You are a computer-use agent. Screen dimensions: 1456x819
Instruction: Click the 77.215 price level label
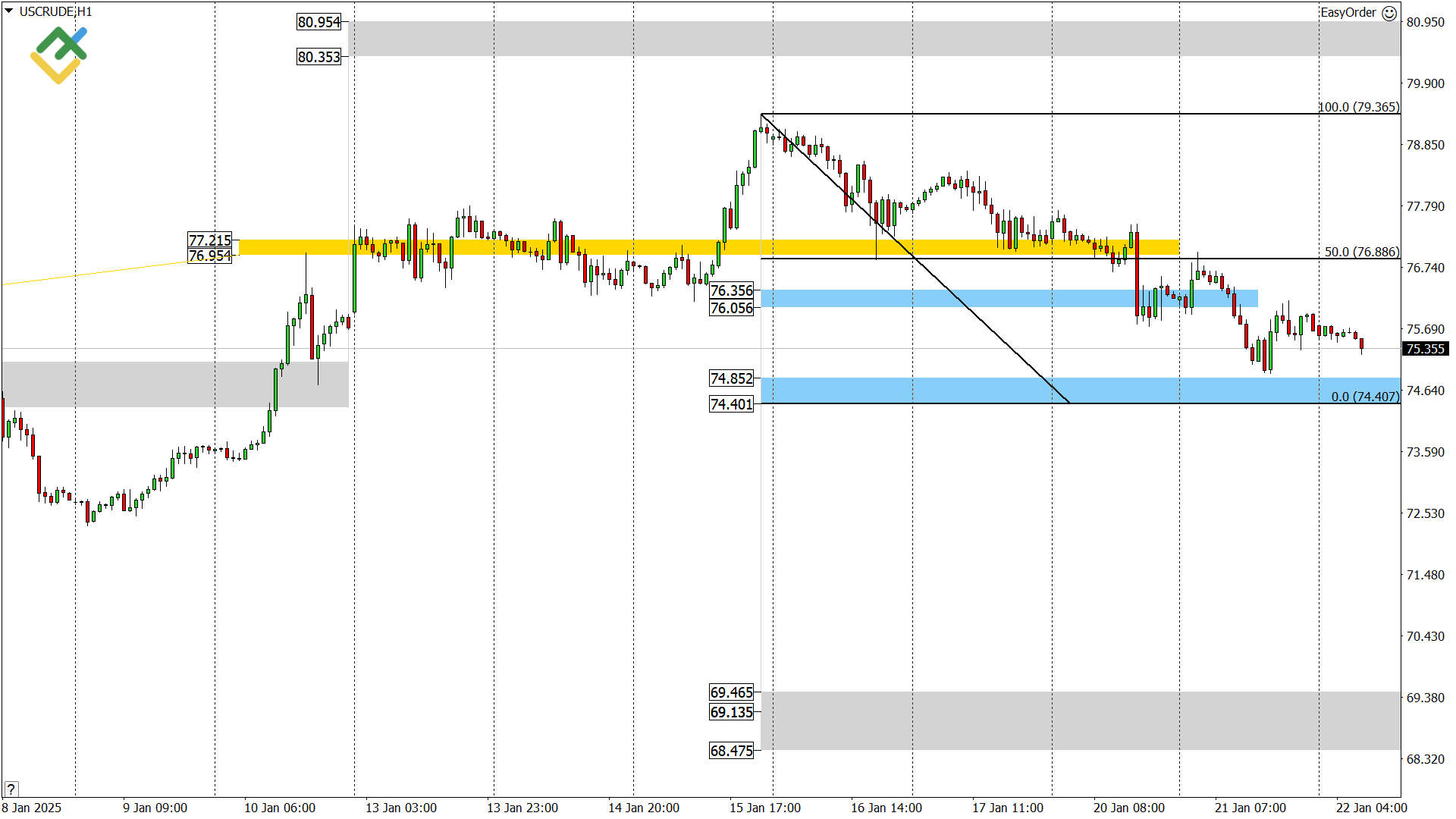point(210,240)
